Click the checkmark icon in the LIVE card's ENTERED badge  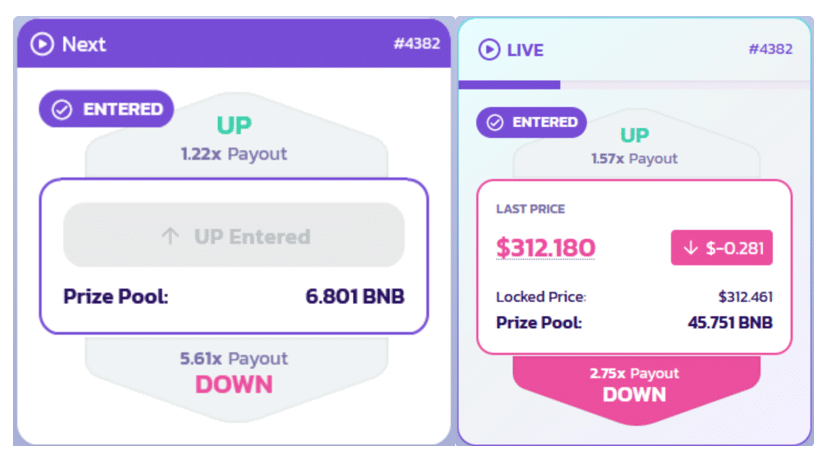tap(494, 123)
